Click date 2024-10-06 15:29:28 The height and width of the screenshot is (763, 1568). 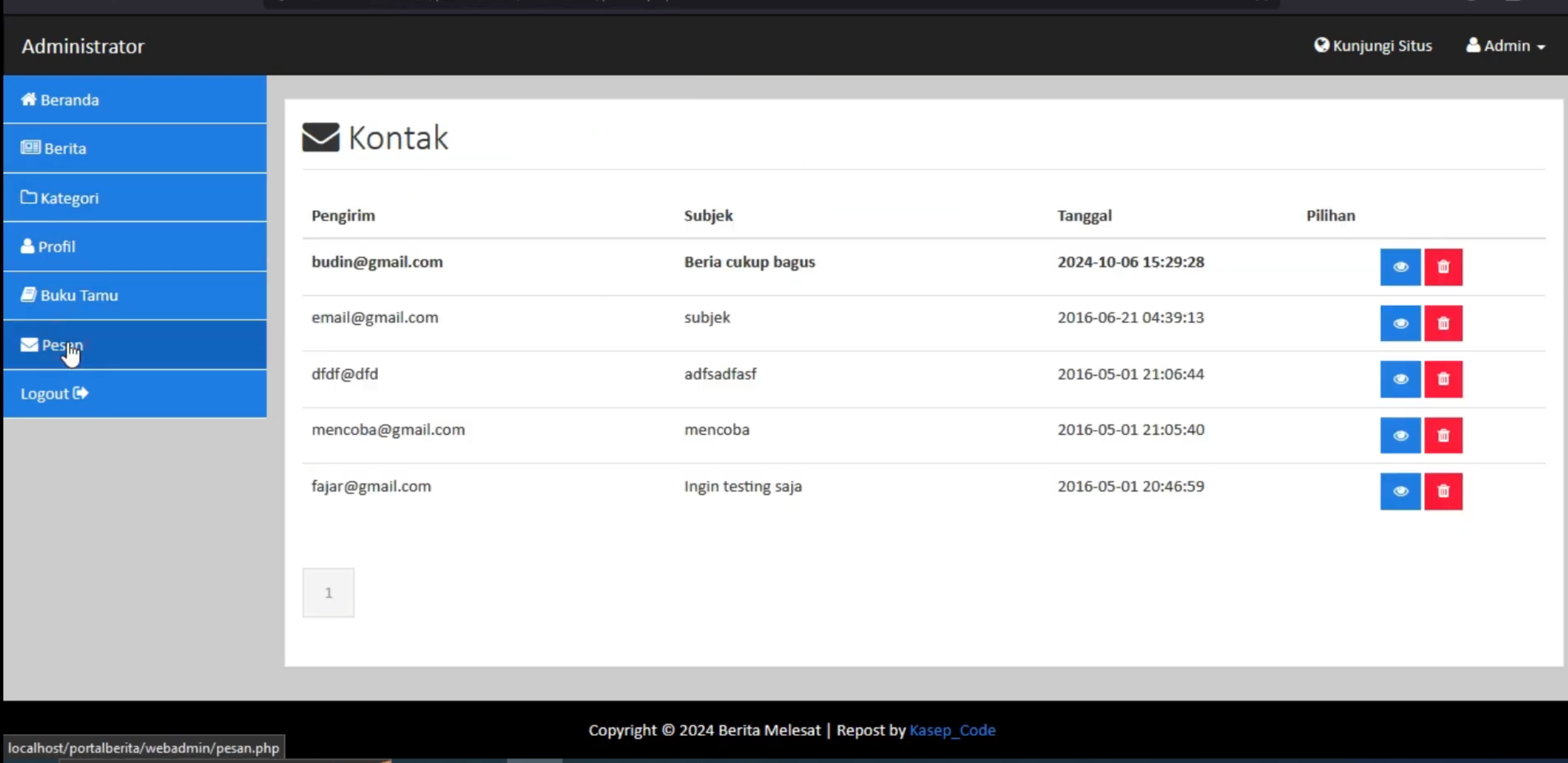(1131, 262)
